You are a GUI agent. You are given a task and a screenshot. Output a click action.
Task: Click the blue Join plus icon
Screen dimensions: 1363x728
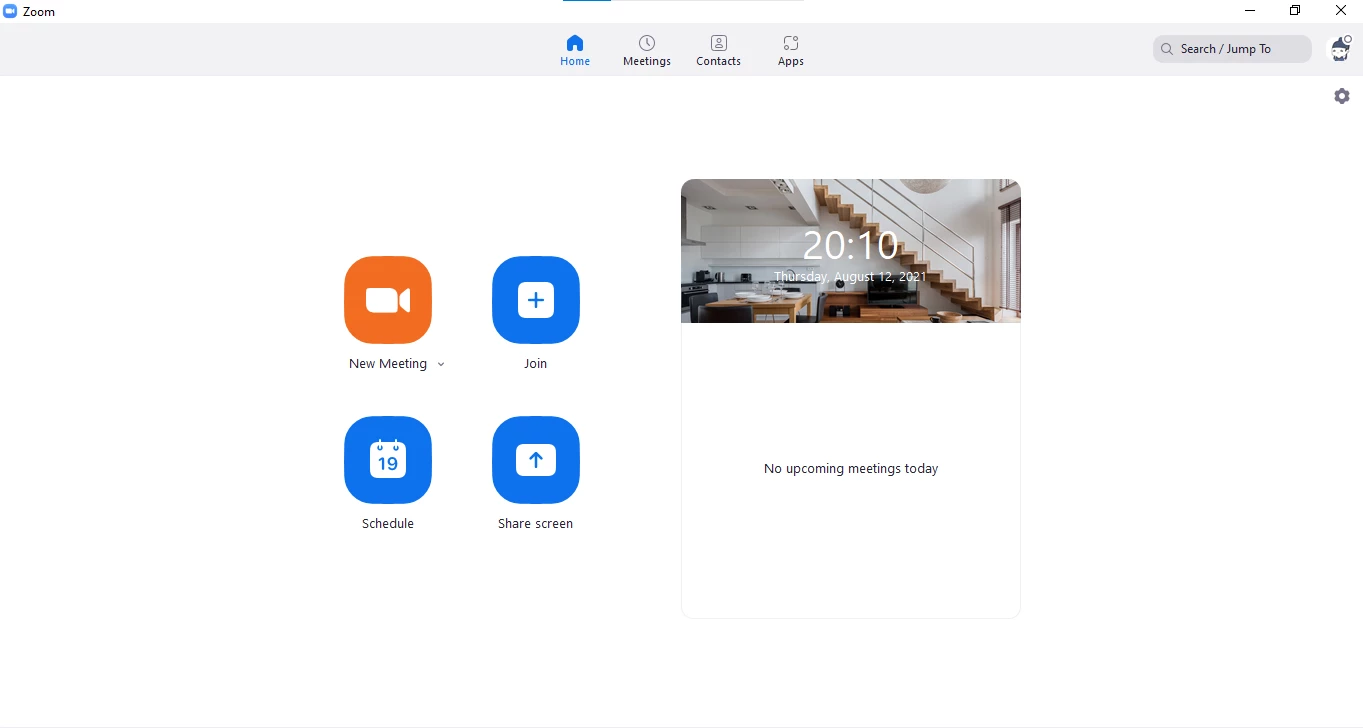pos(536,300)
